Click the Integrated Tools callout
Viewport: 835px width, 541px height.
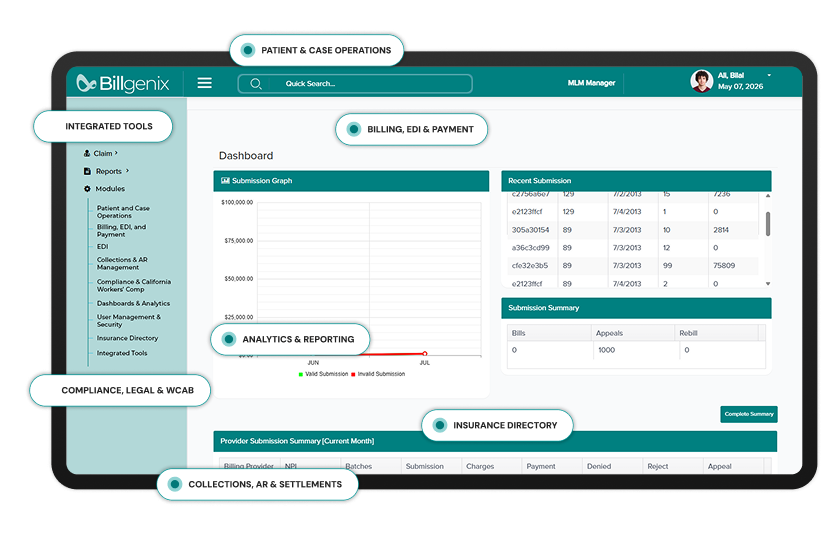[103, 126]
